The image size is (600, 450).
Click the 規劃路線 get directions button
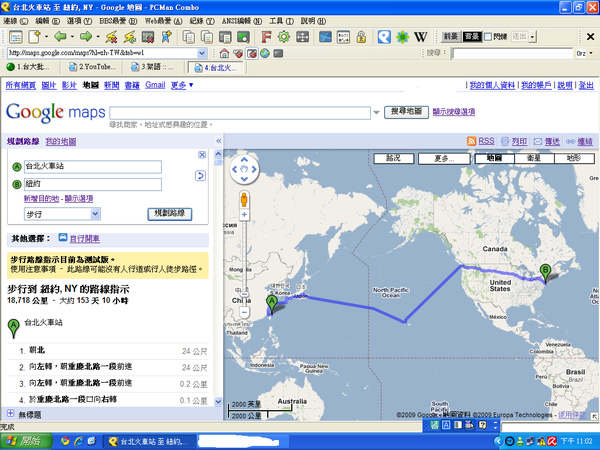170,214
